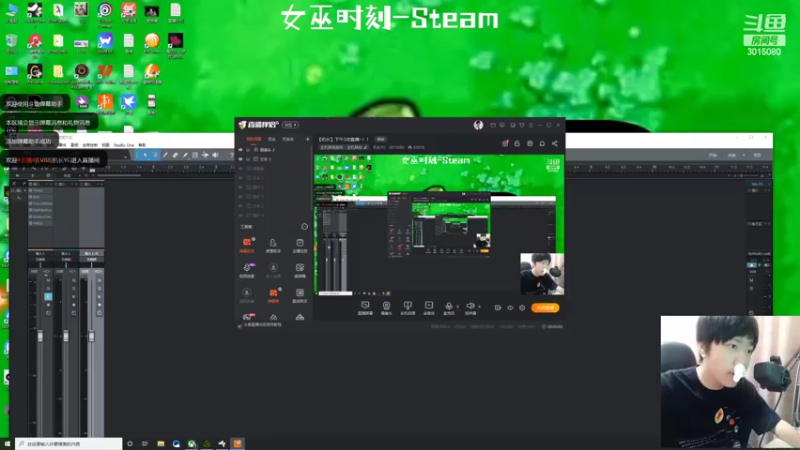Mute the second mixer channel
The image size is (800, 450).
pyautogui.click(x=73, y=280)
